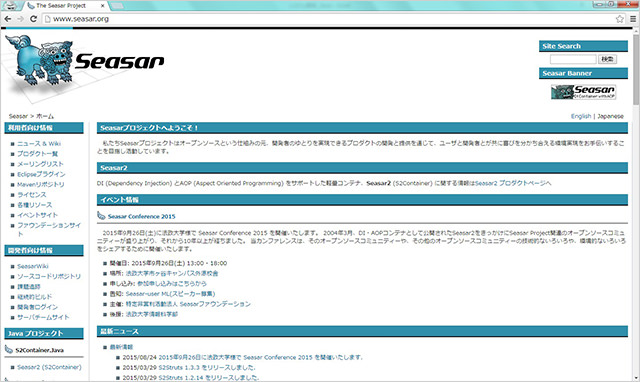This screenshot has width=640, height=382.
Task: Click the icon next to S2Container.Java
Action: click(9, 349)
